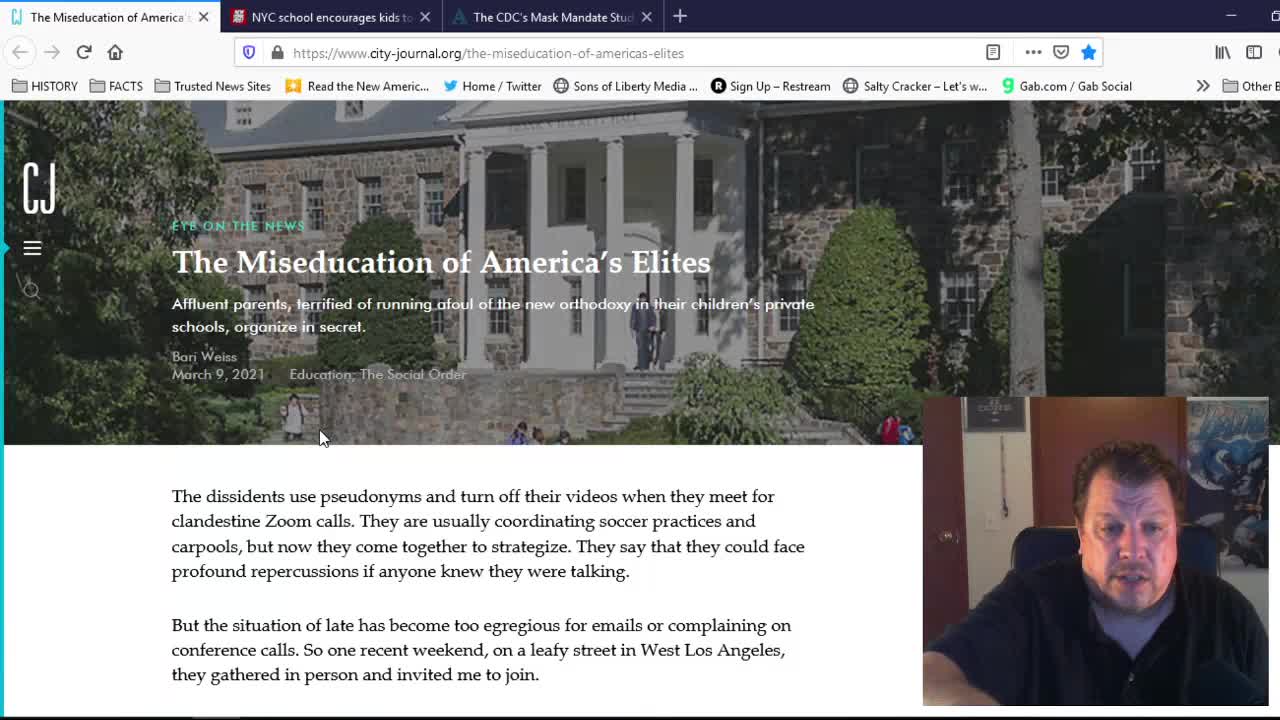Image resolution: width=1280 pixels, height=720 pixels.
Task: Open the Library icon in toolbar
Action: point(1223,52)
